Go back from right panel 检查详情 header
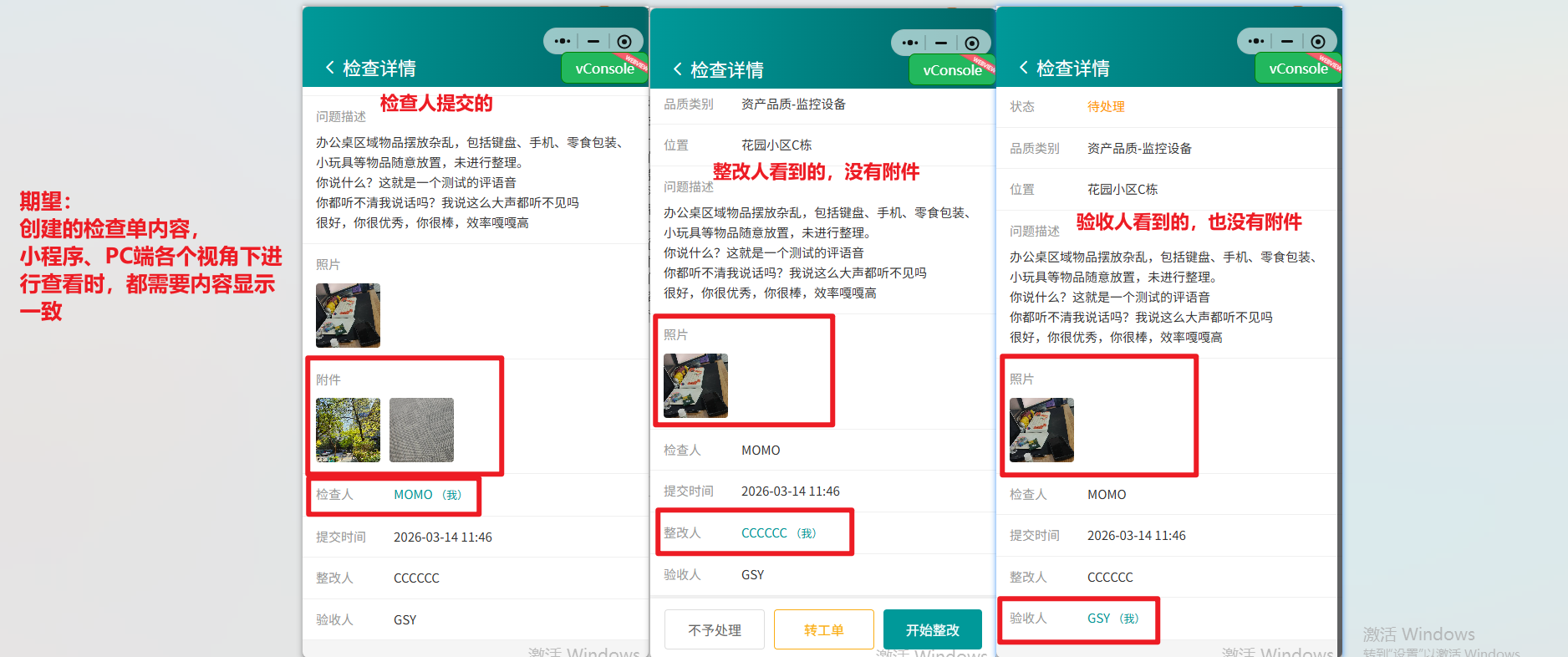Screen dimensions: 1568x657 coord(1024,68)
